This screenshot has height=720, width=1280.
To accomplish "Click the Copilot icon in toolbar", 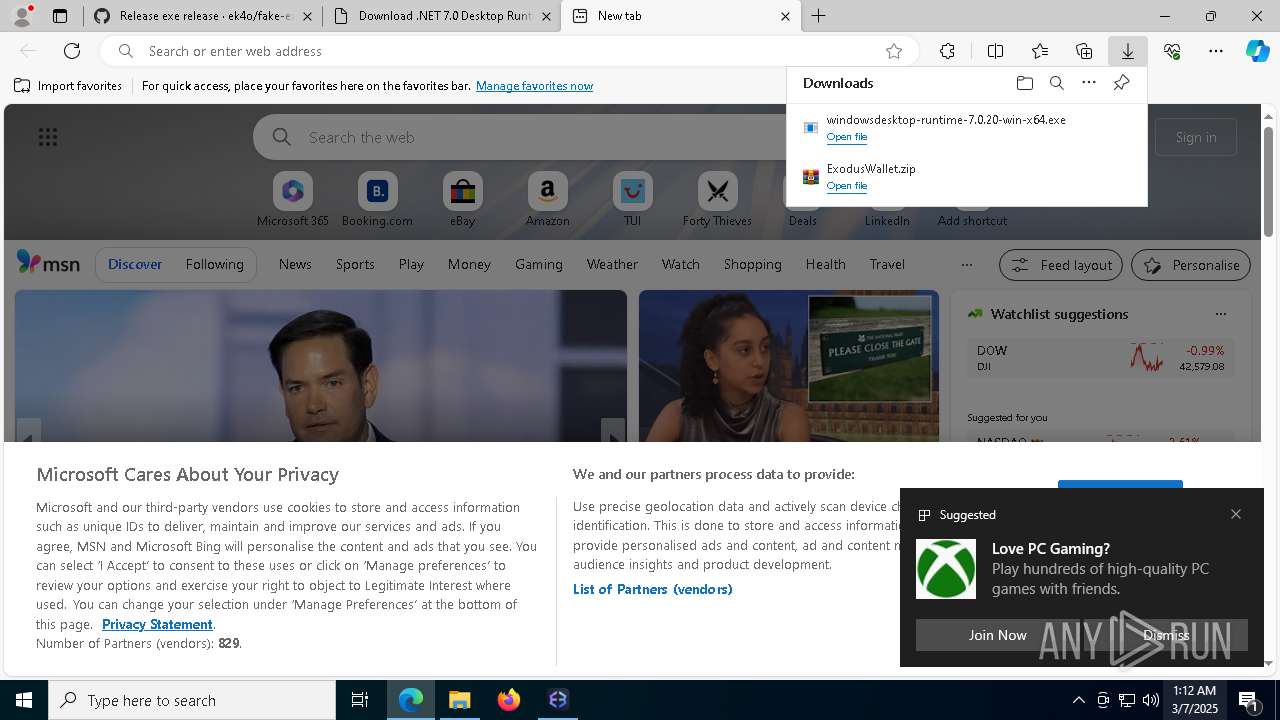I will [1257, 51].
